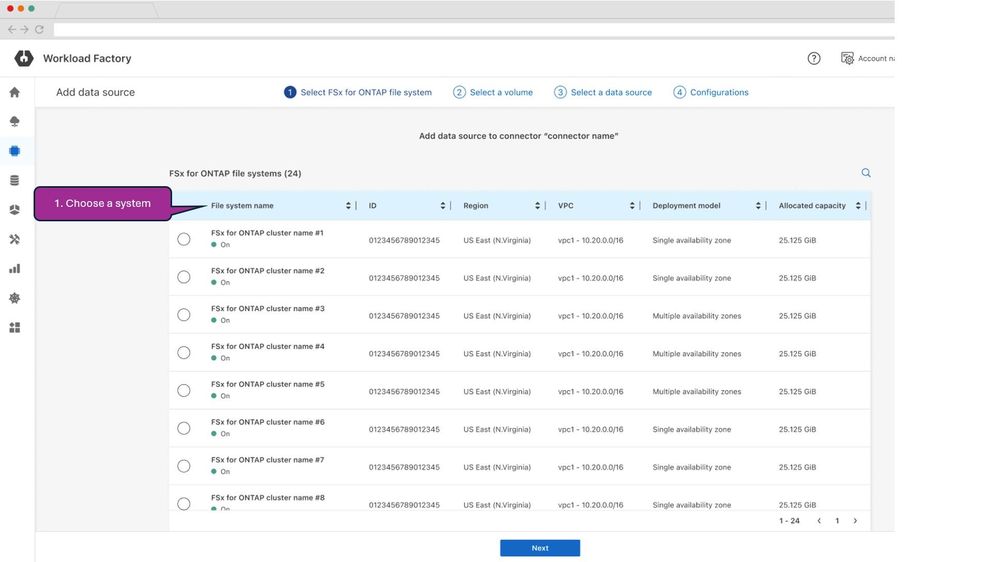
Task: Click the browser address bar
Action: click(470, 30)
